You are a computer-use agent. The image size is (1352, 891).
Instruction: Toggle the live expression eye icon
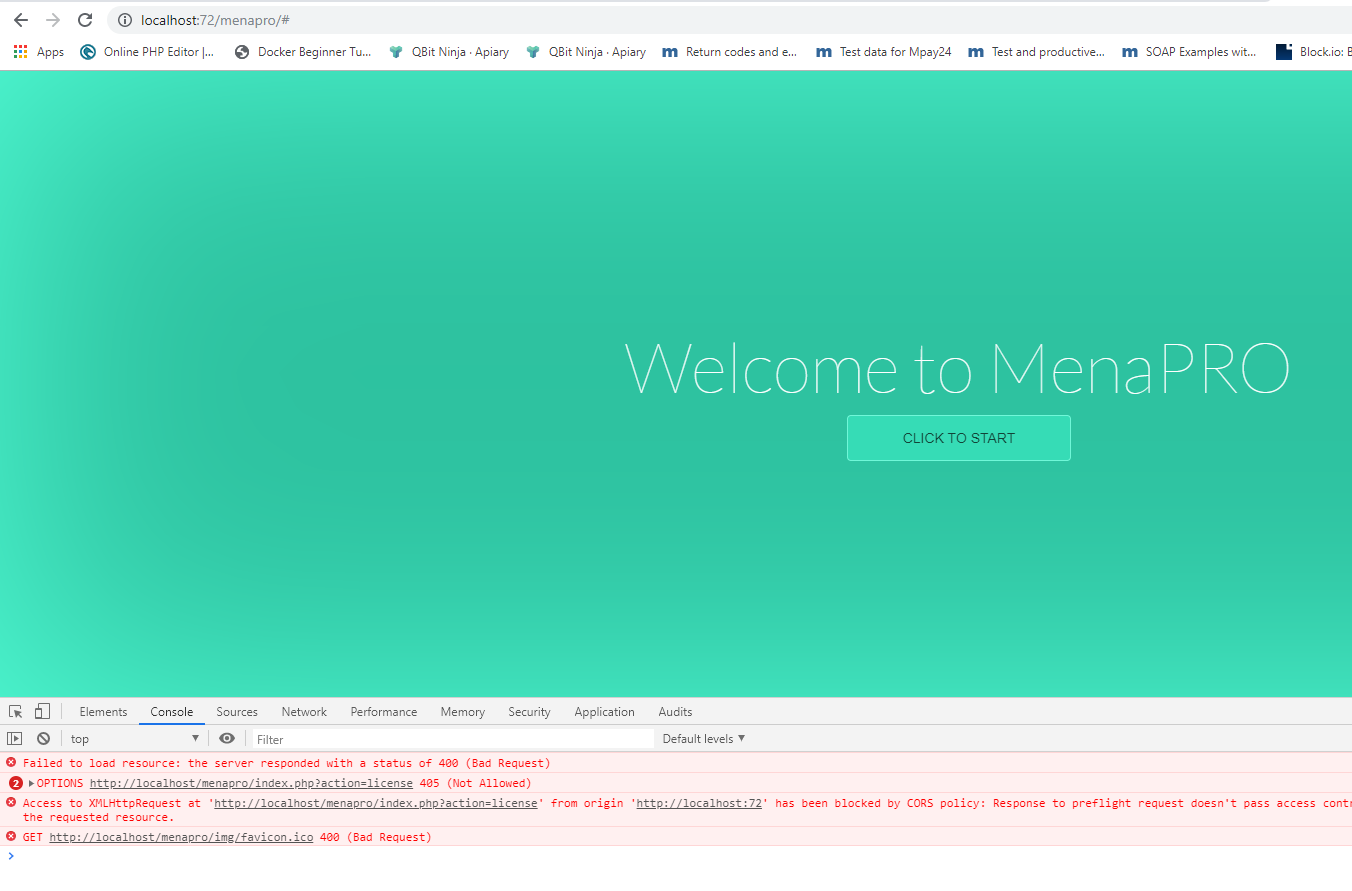(x=227, y=739)
